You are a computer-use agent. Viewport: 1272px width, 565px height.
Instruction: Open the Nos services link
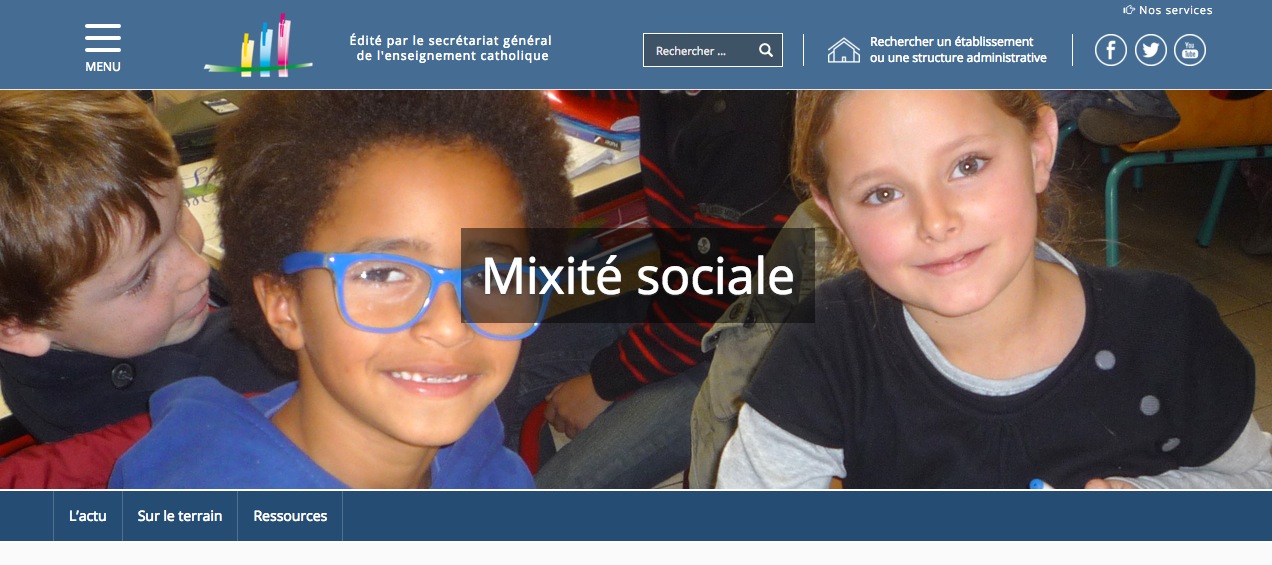coord(1168,10)
